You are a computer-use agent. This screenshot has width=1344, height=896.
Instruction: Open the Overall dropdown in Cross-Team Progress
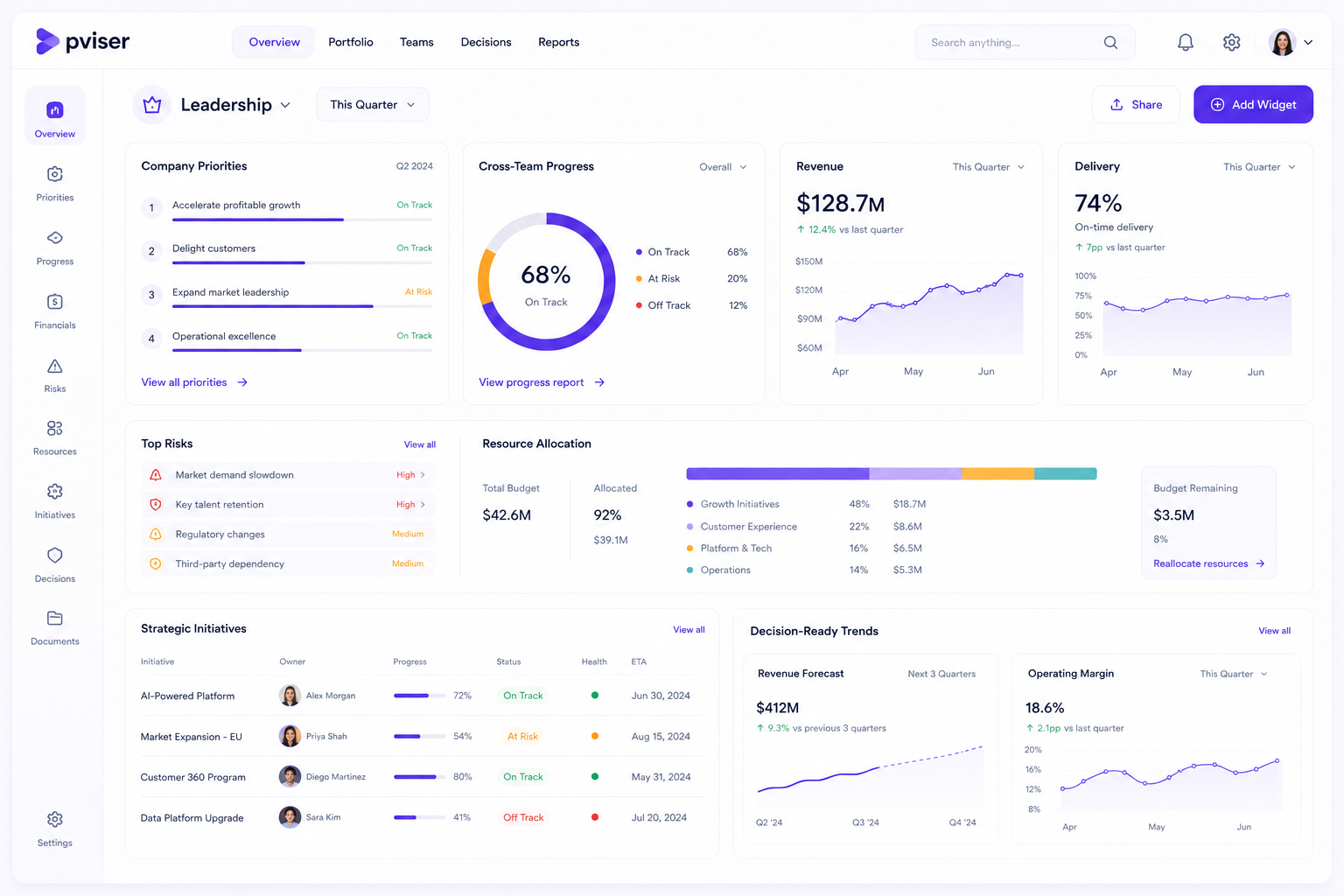coord(724,167)
